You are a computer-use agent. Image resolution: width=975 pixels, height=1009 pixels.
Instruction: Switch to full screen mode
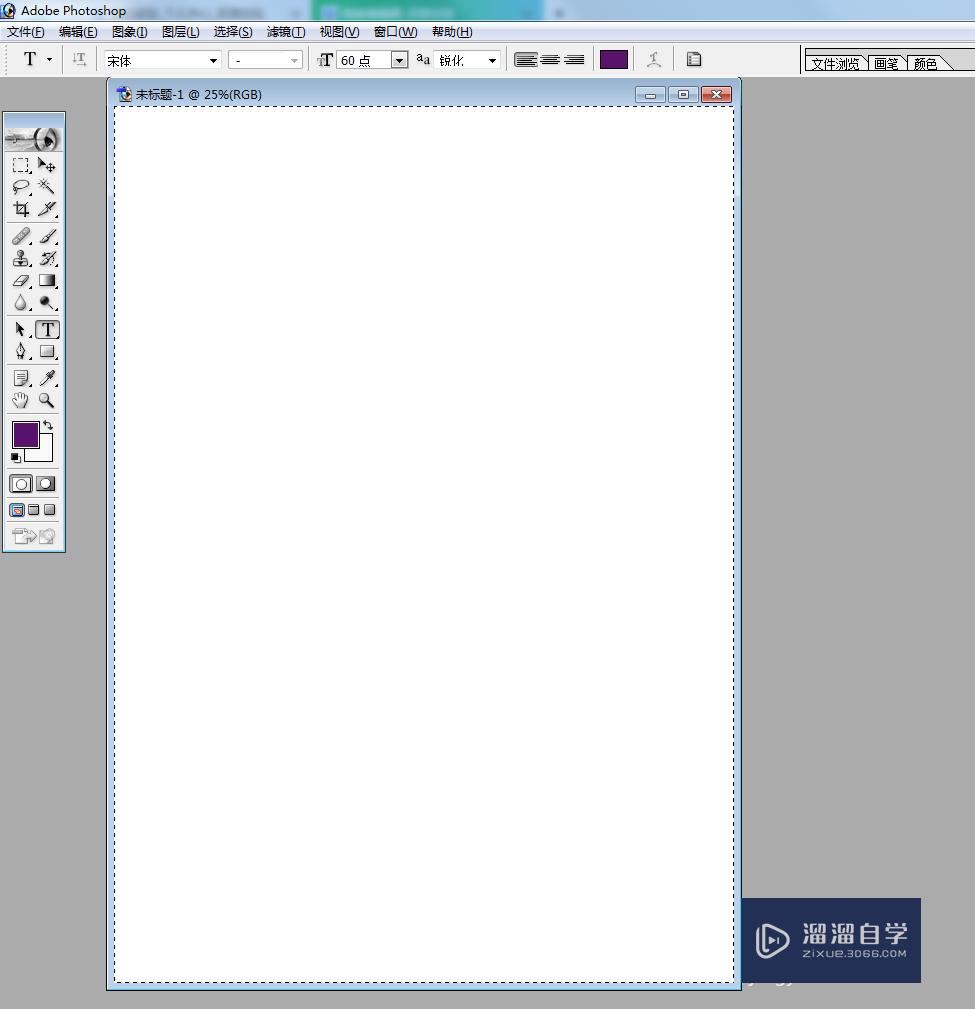[50, 510]
